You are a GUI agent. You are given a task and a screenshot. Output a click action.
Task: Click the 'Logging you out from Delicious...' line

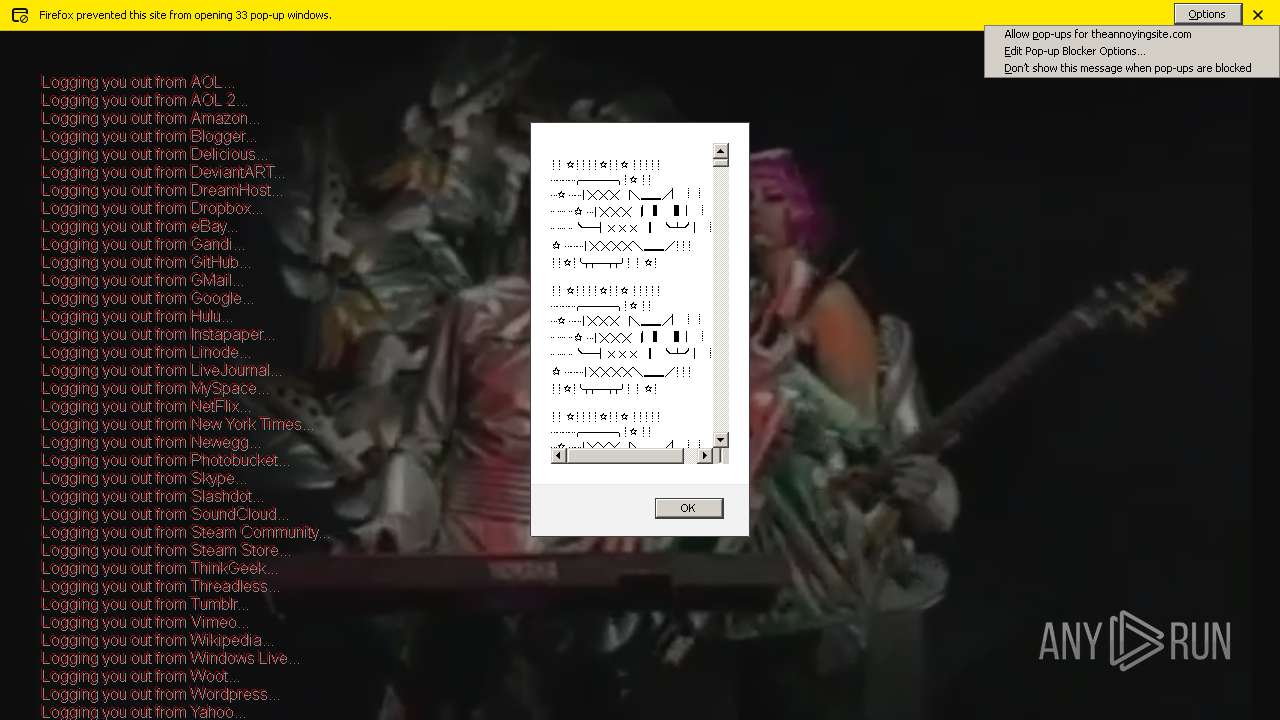coord(155,154)
